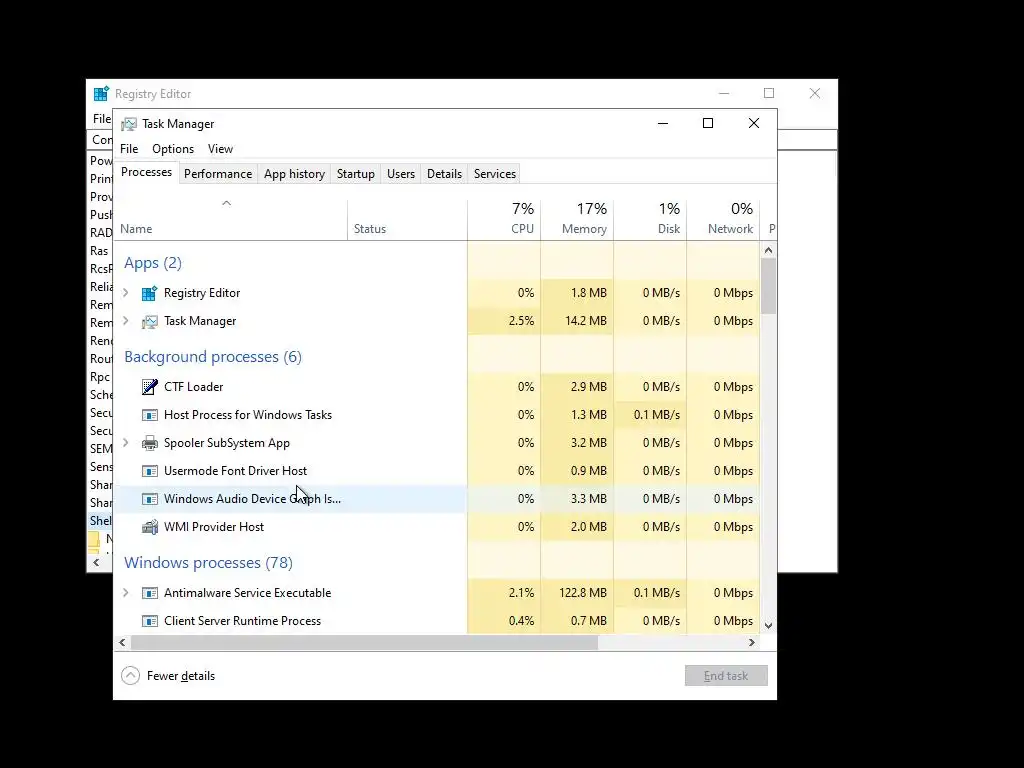
Task: Click the horizontal scrollbar thumb
Action: tap(364, 643)
